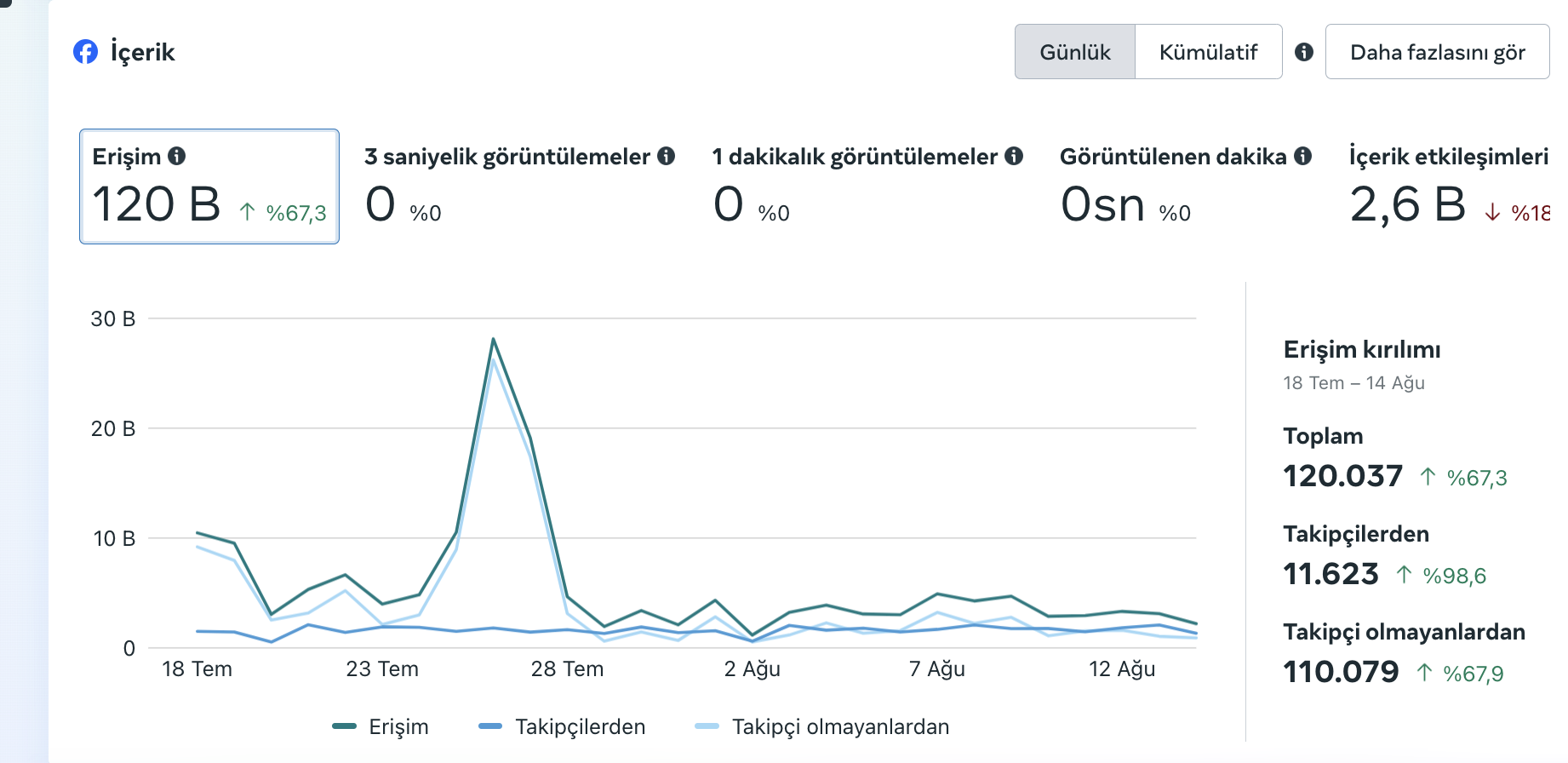Viewport: 1568px width, 763px height.
Task: Click the Toplam 120.037 value
Action: click(x=1342, y=476)
